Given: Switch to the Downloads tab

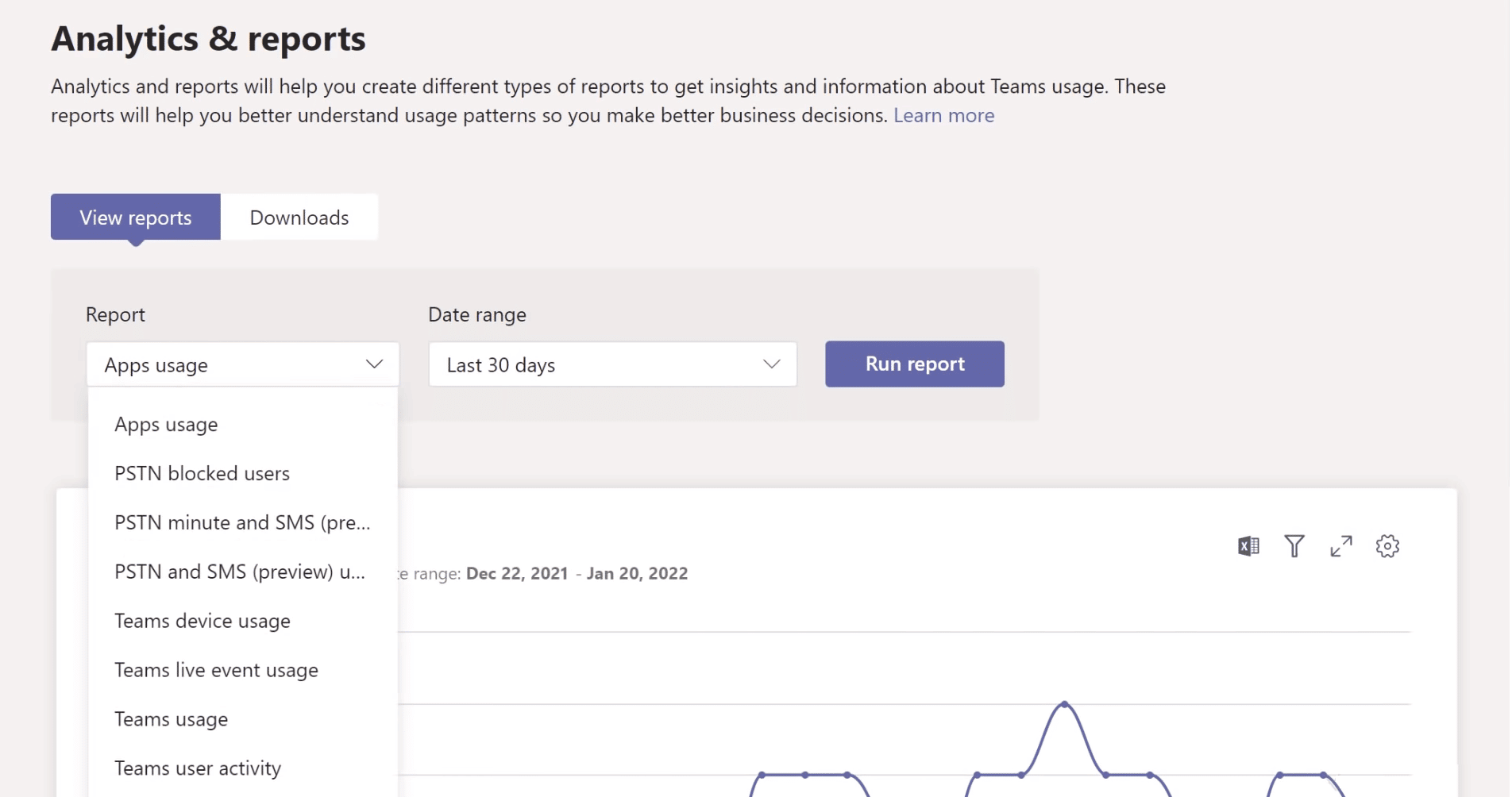Looking at the screenshot, I should [299, 217].
